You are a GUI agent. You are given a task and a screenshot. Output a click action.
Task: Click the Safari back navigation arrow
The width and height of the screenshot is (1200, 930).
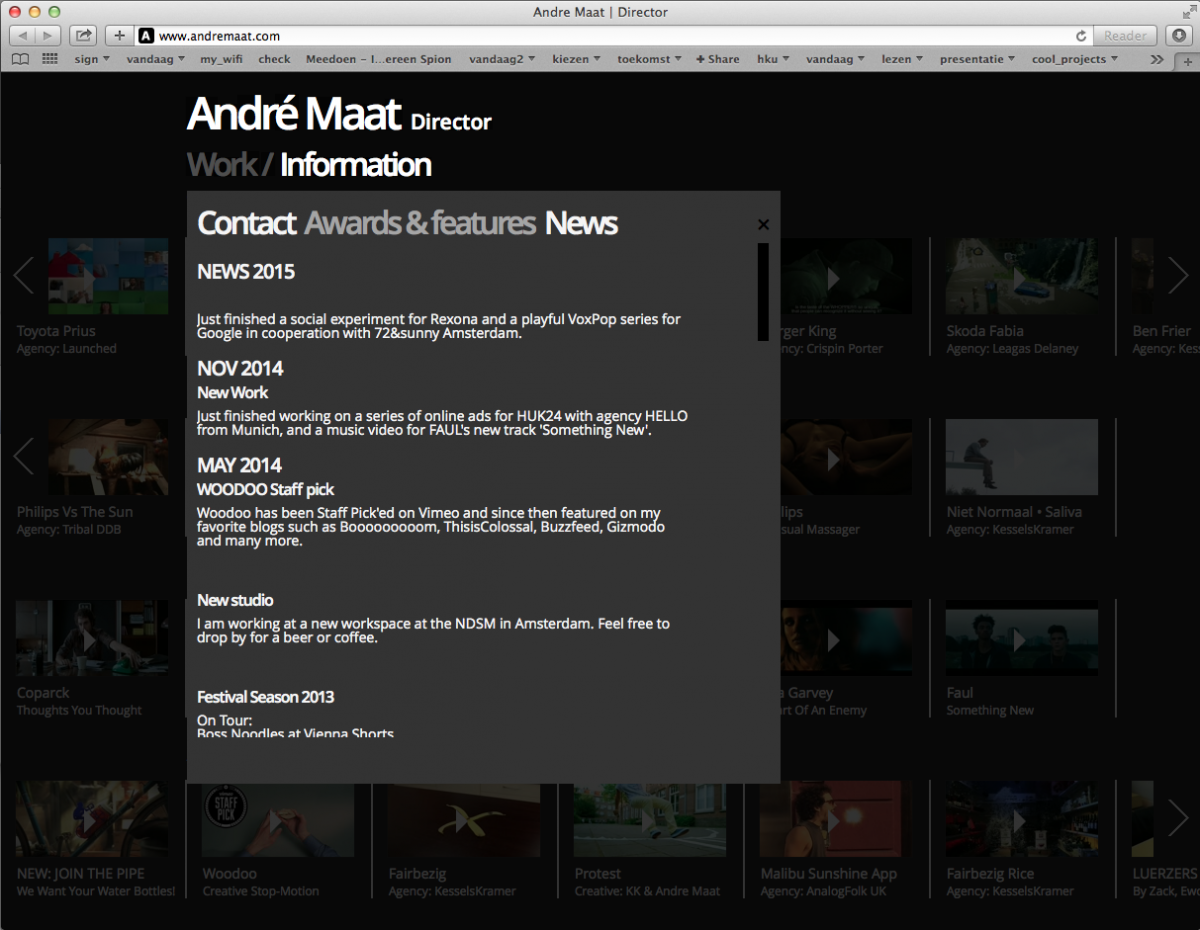22,36
